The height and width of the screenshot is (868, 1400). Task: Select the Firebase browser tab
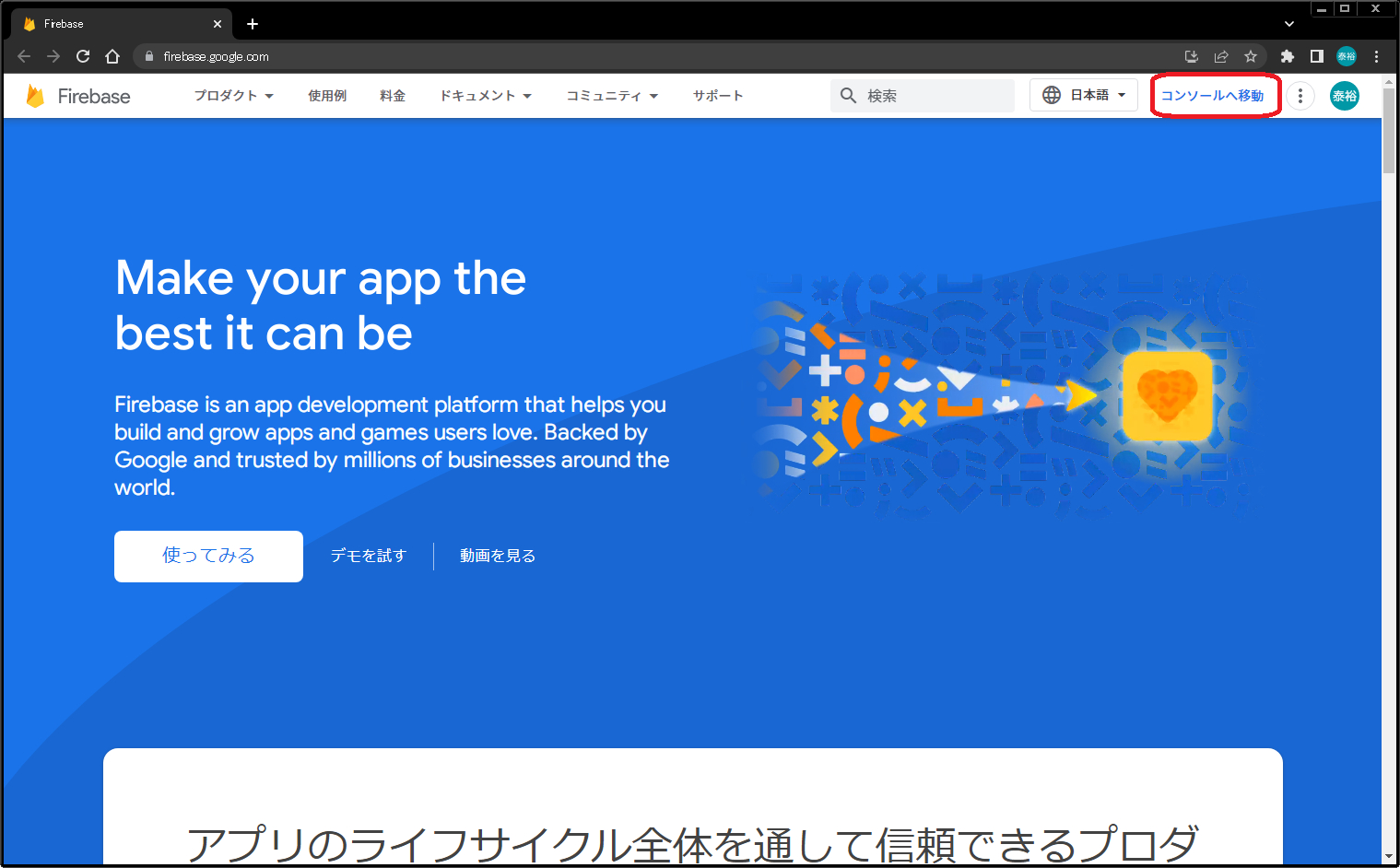120,24
